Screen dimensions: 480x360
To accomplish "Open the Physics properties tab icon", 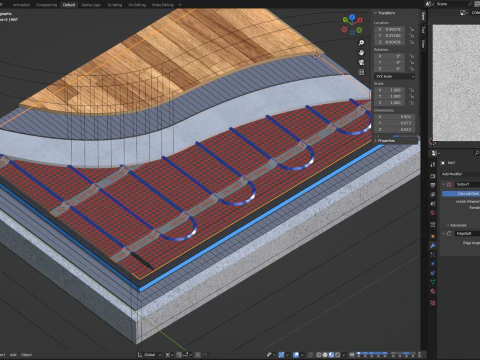I will pos(433,264).
